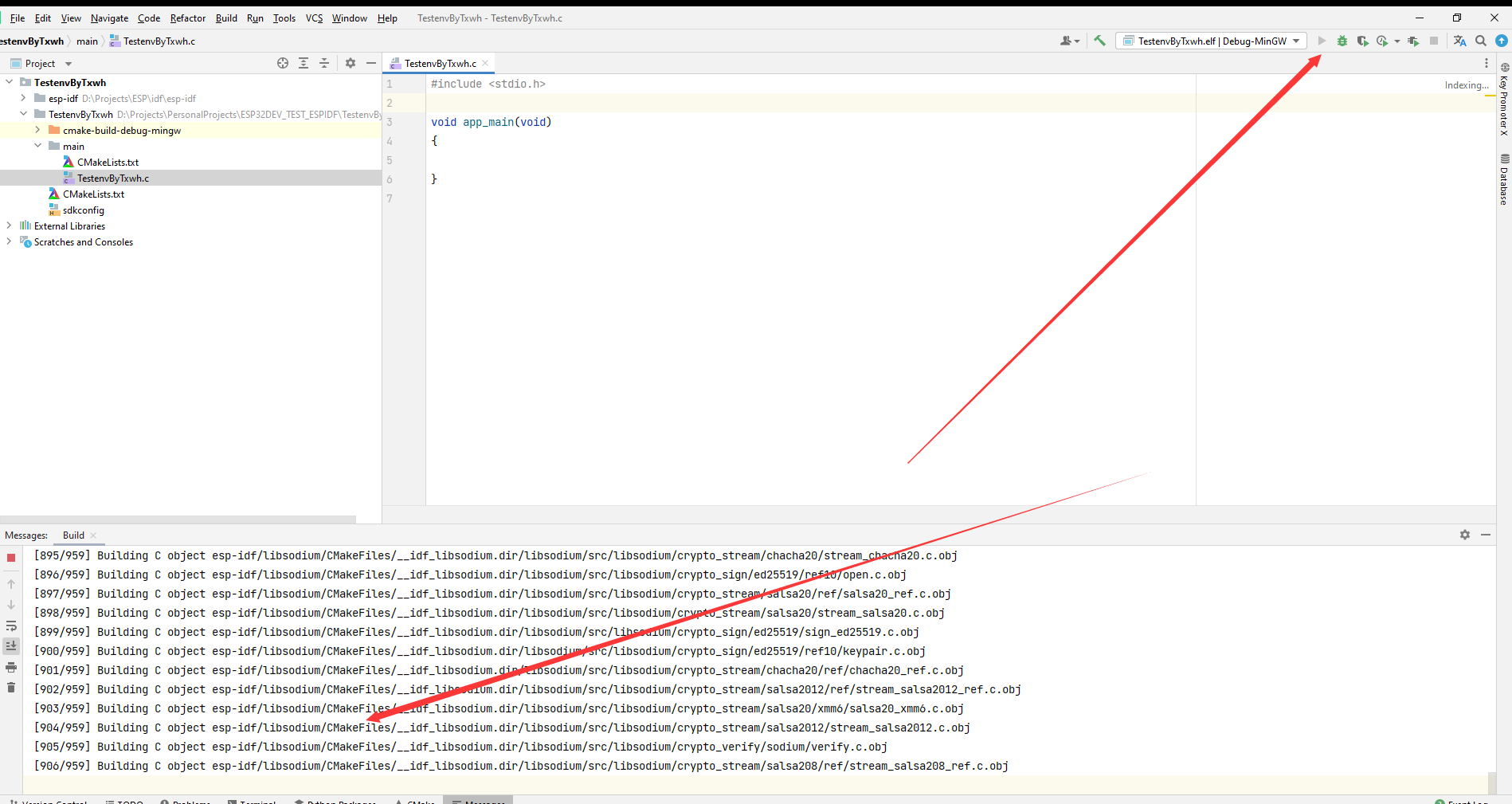Click code line 'void app_main(void)'
The image size is (1512, 804).
tap(492, 122)
